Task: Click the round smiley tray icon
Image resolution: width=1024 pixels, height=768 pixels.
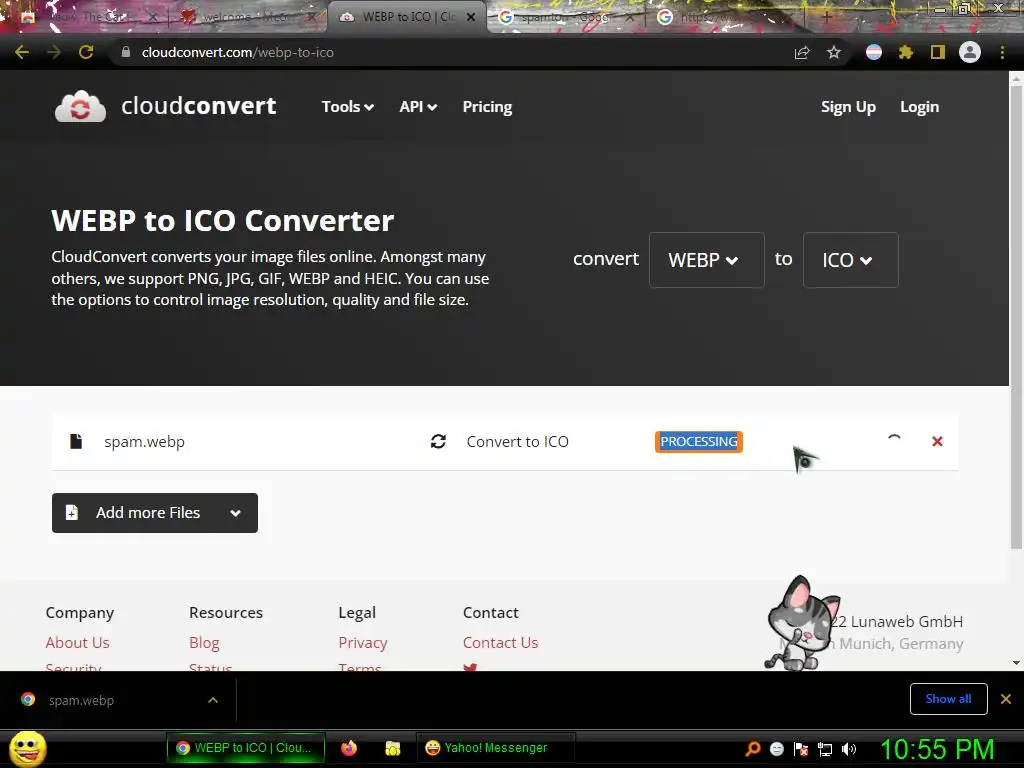Action: pyautogui.click(x=776, y=749)
